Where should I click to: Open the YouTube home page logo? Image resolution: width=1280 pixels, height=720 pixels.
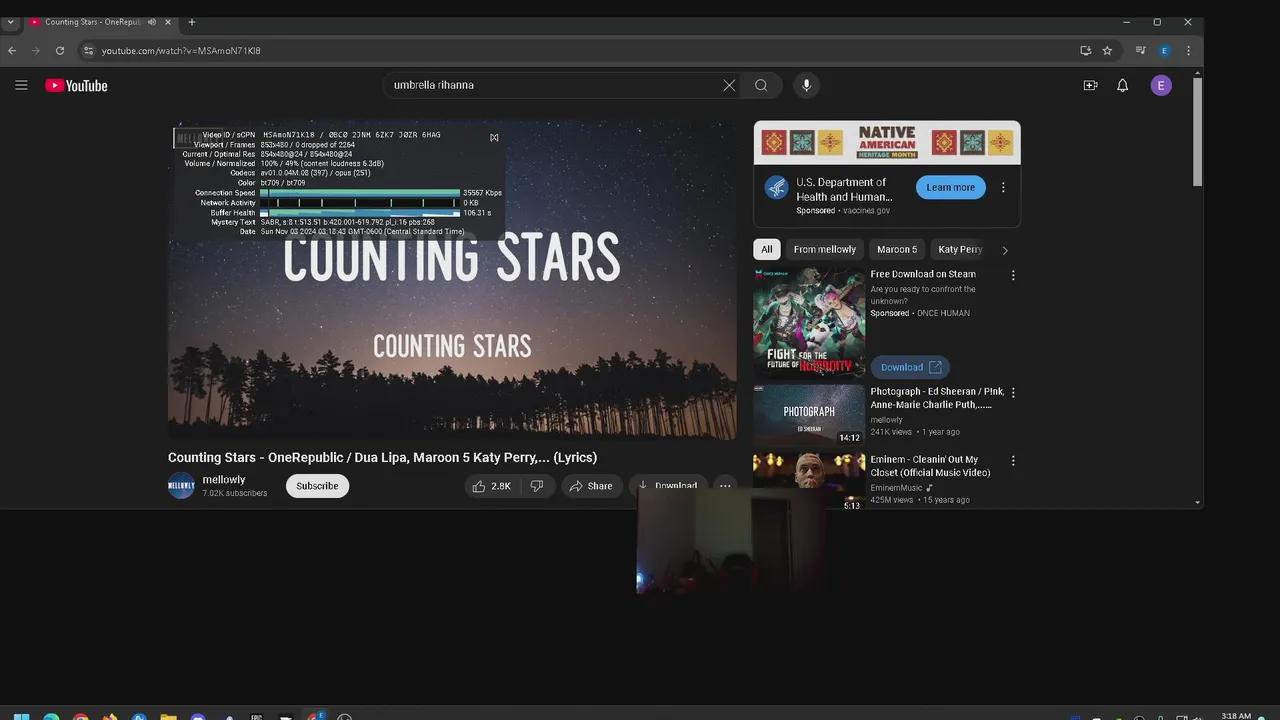[x=76, y=85]
